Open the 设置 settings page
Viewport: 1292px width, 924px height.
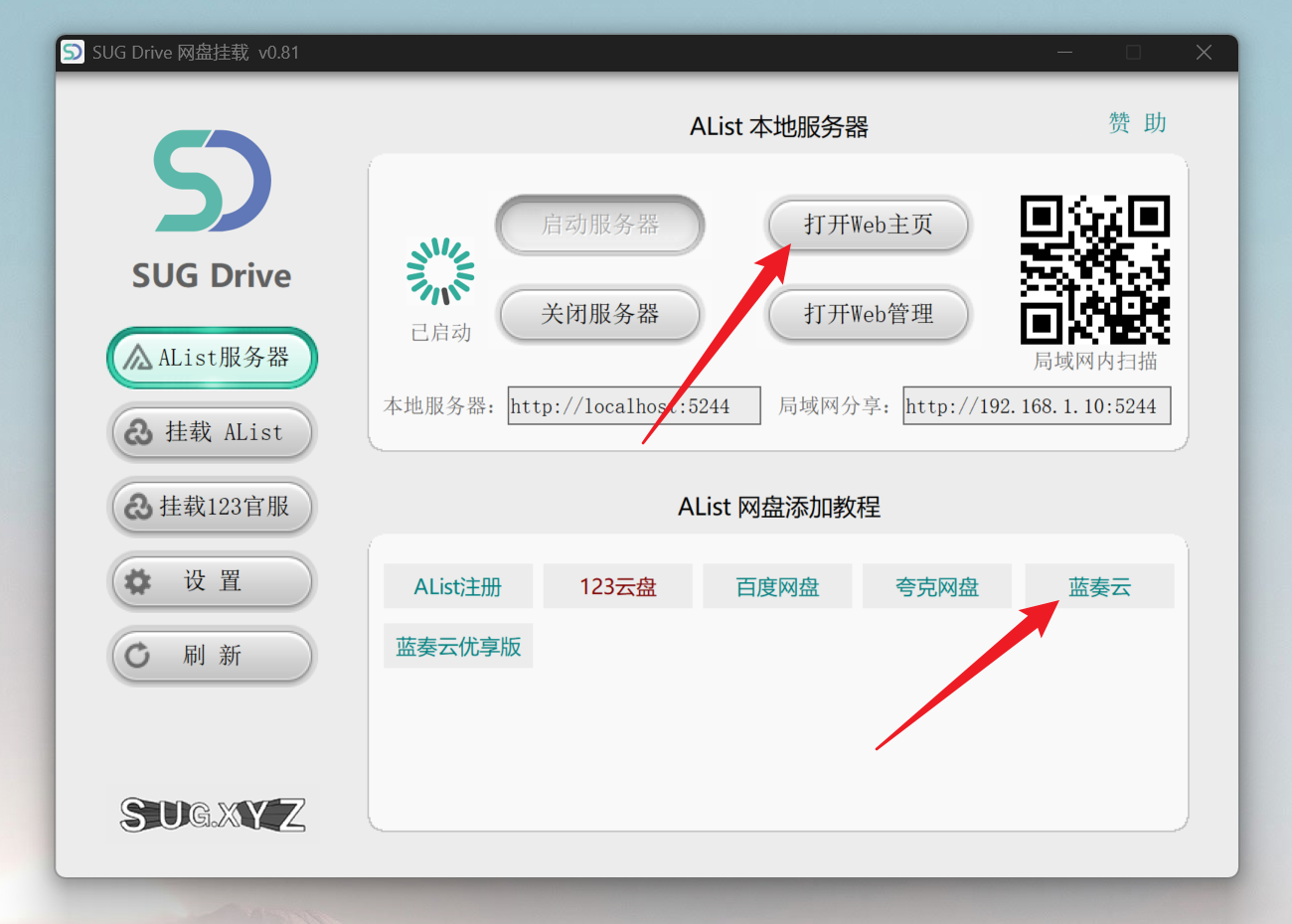click(212, 581)
